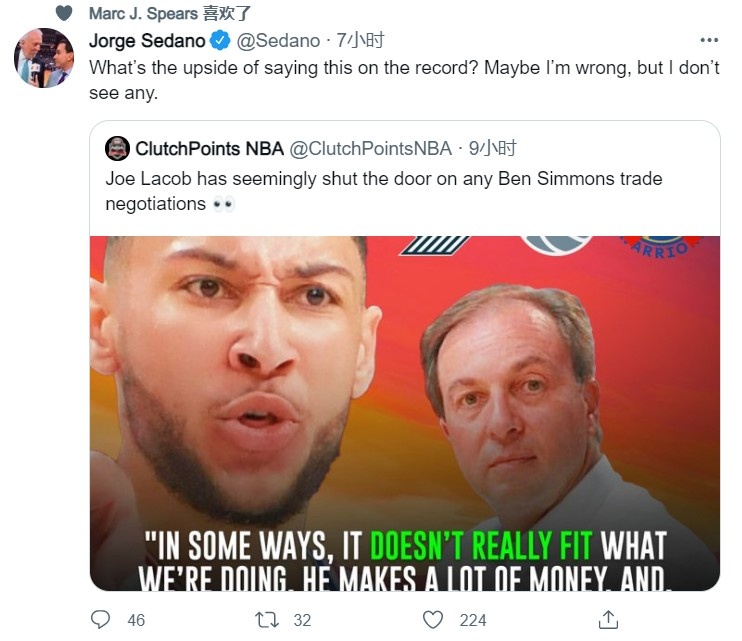Click the small heart icon beside Marc J. Spears

click(x=63, y=14)
